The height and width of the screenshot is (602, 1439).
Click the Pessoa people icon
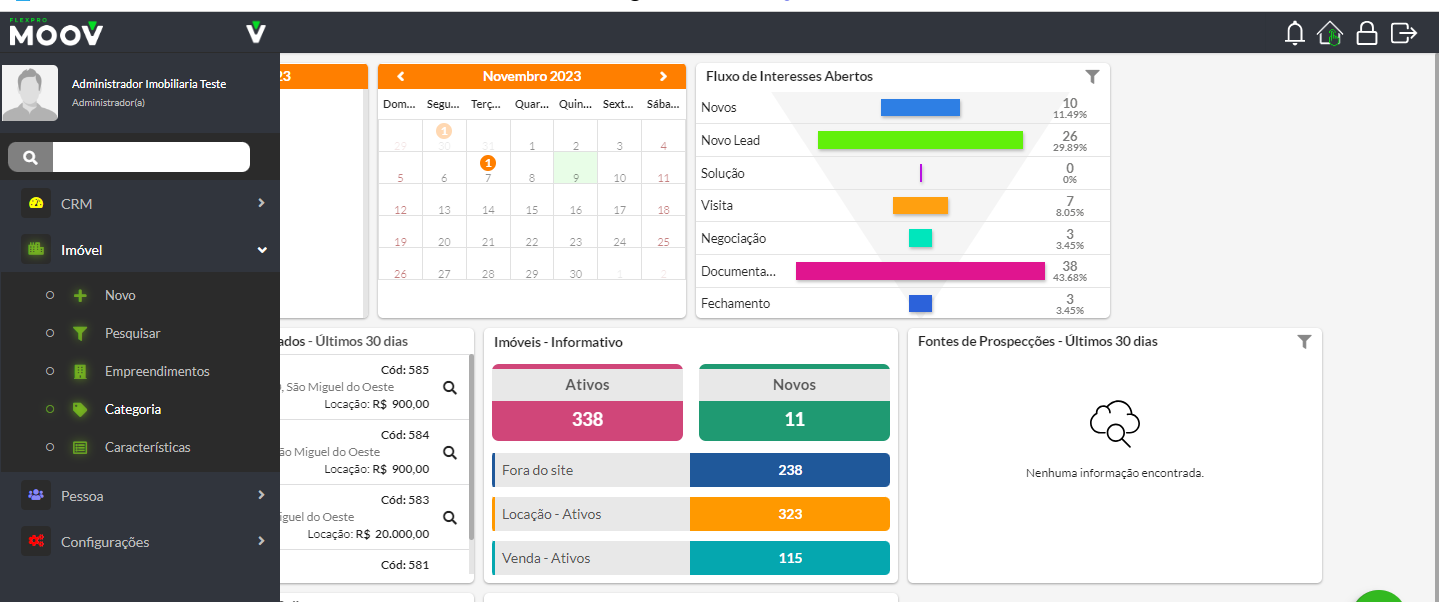36,495
